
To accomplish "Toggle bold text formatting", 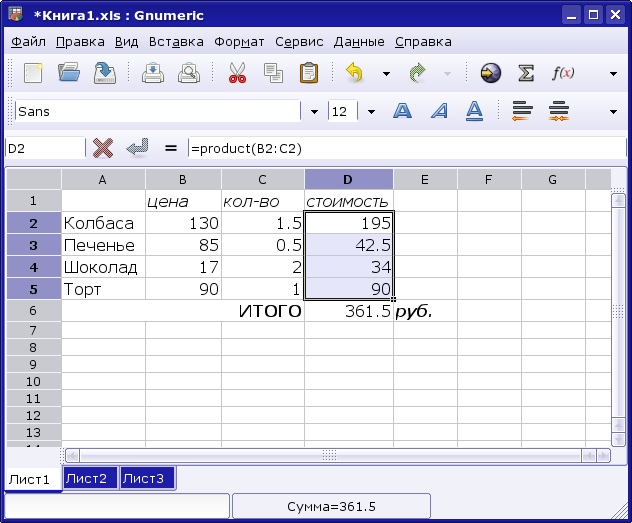I will click(402, 111).
